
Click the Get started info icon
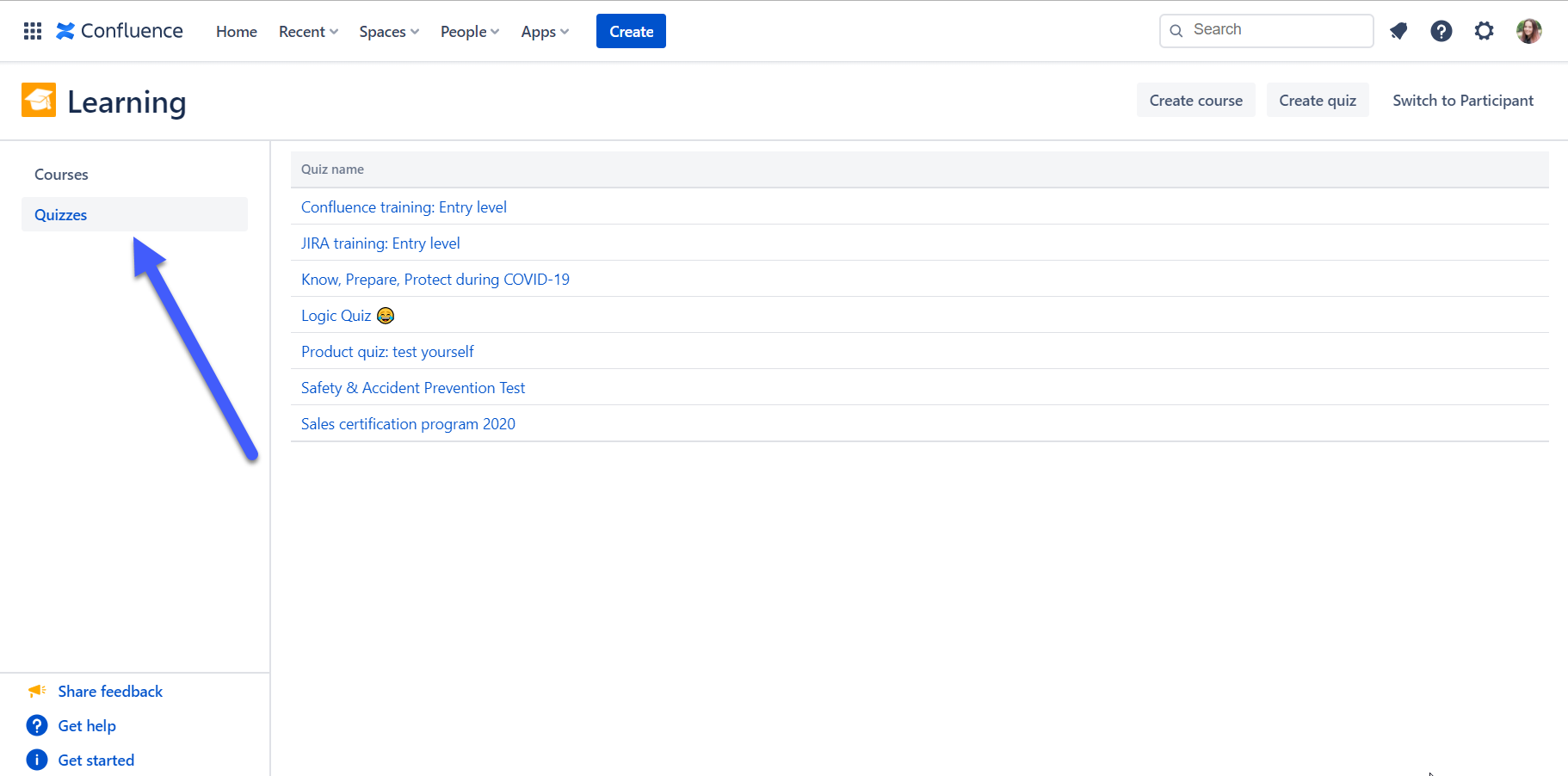click(37, 760)
